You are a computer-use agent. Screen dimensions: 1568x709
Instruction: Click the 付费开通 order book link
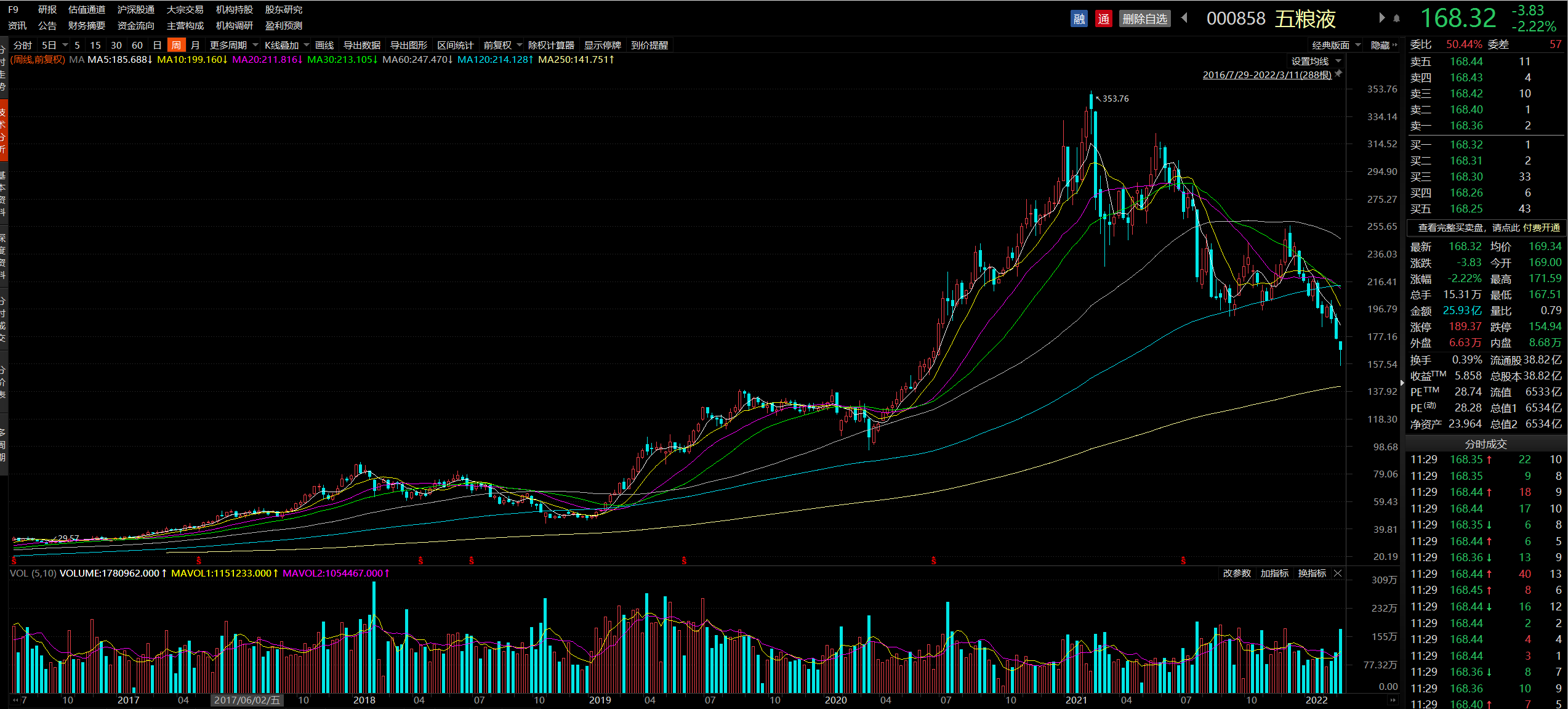coord(1542,228)
